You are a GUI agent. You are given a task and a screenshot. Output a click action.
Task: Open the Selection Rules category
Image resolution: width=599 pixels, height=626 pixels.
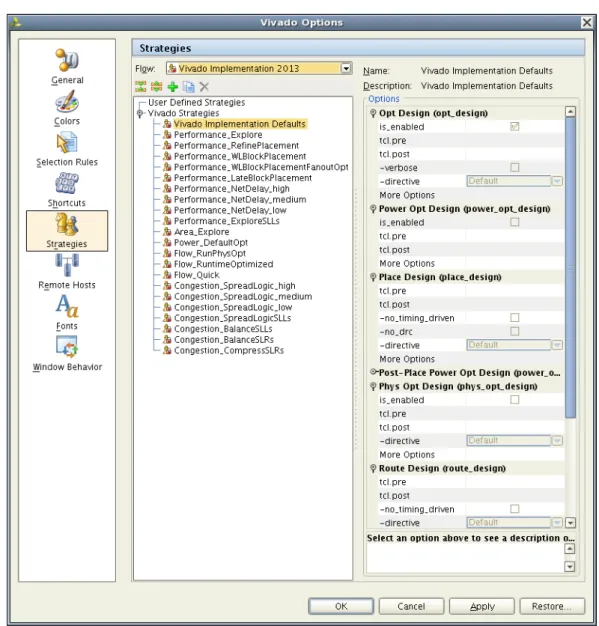pyautogui.click(x=67, y=149)
